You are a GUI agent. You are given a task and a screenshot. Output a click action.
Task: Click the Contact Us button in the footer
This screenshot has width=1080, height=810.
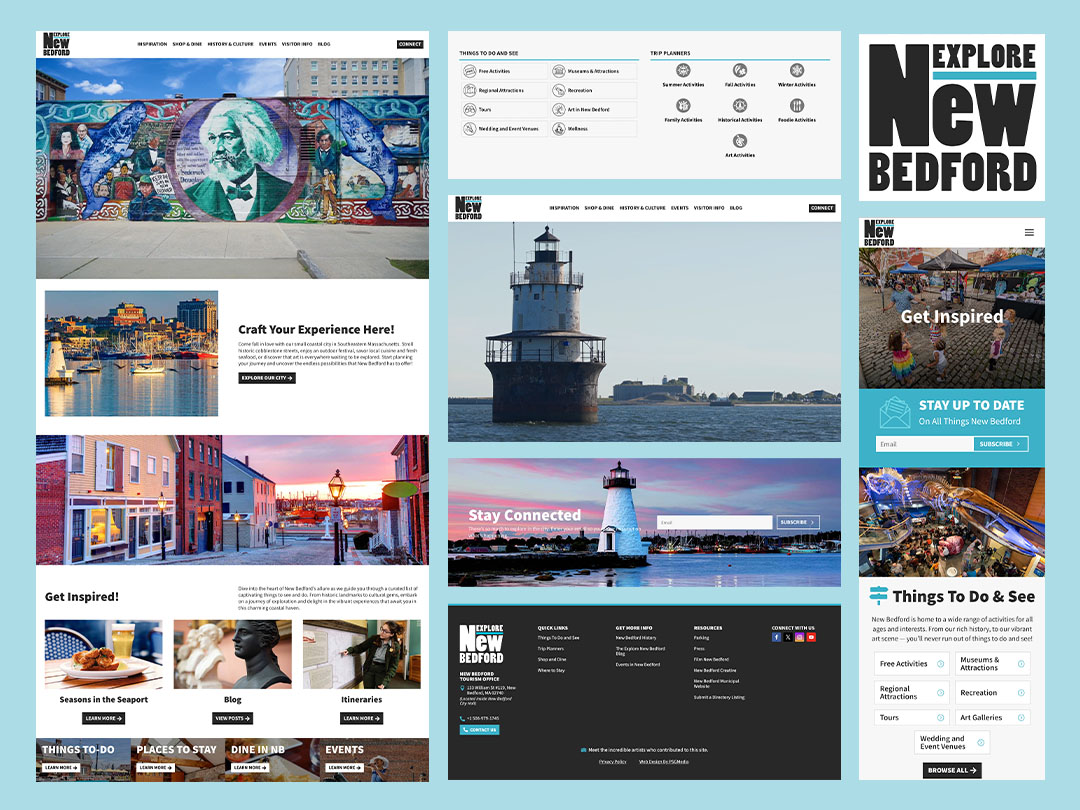(479, 730)
